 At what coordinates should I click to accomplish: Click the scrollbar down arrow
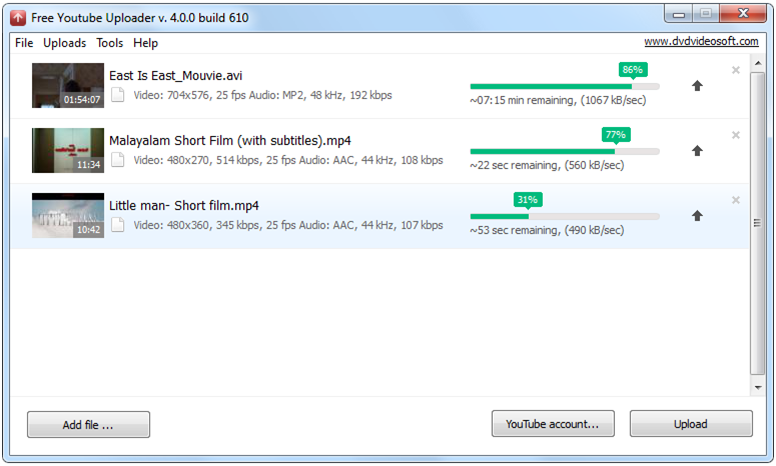[758, 387]
